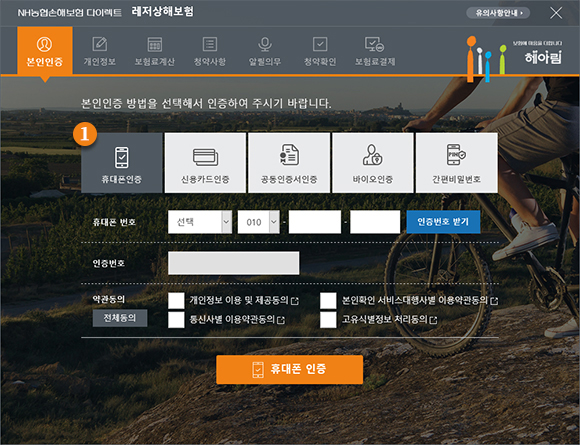Select the 공동인증서인증 certificate icon tile
The width and height of the screenshot is (580, 445).
289,163
